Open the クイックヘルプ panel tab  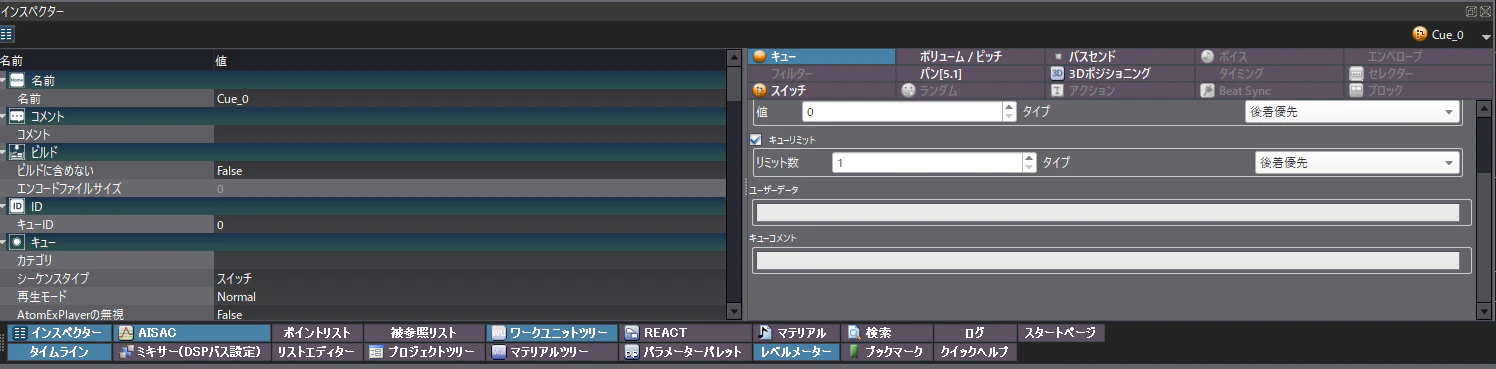point(975,352)
